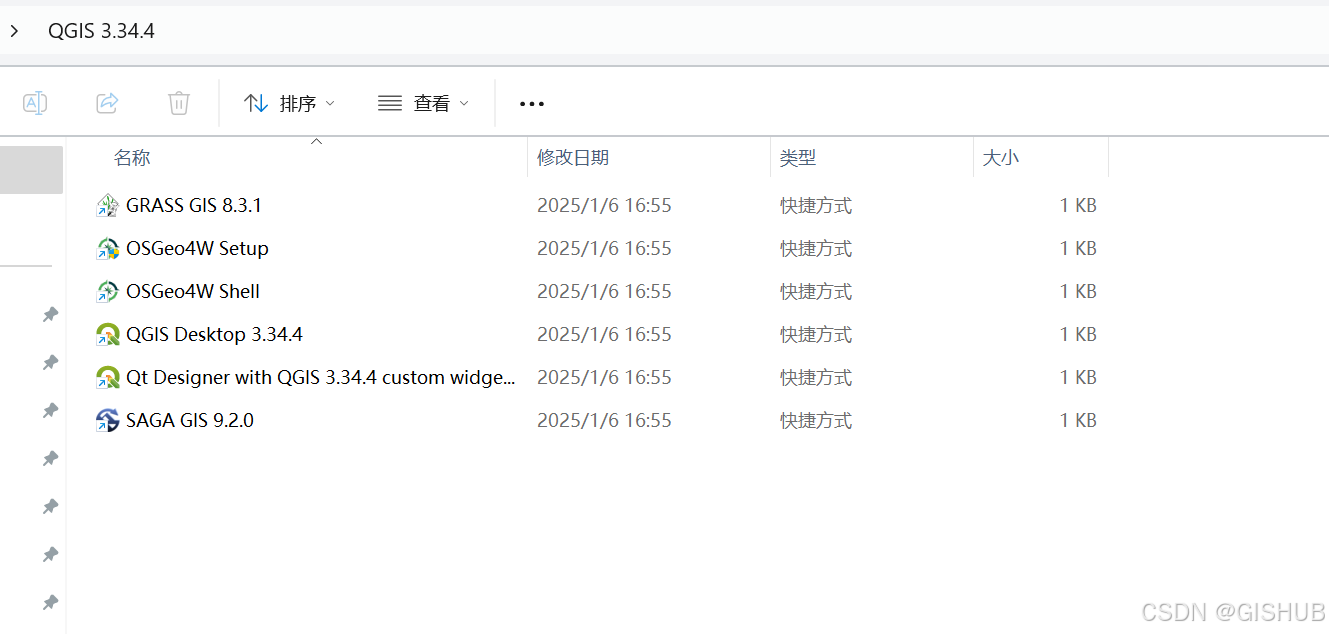
Task: Click the Qt Designer with QGIS 3.34.4 name
Action: [321, 378]
